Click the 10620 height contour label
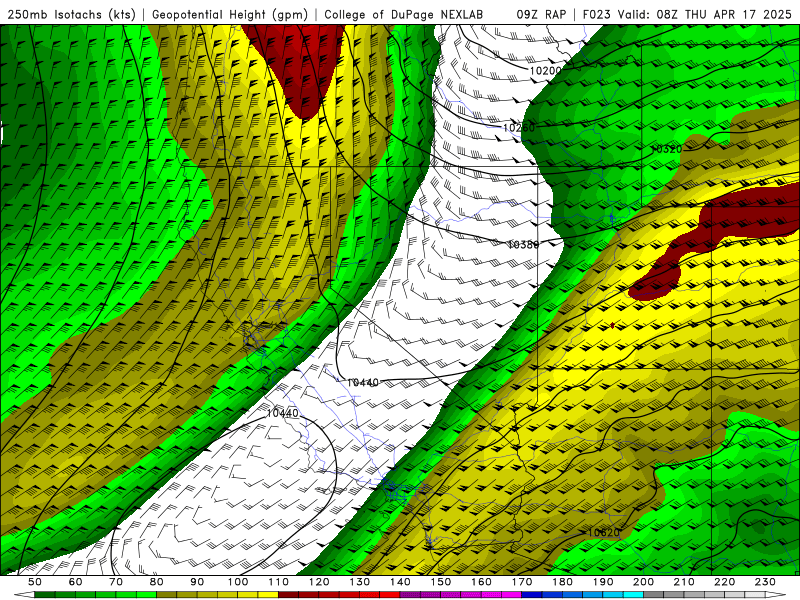800x600 pixels. pos(604,533)
